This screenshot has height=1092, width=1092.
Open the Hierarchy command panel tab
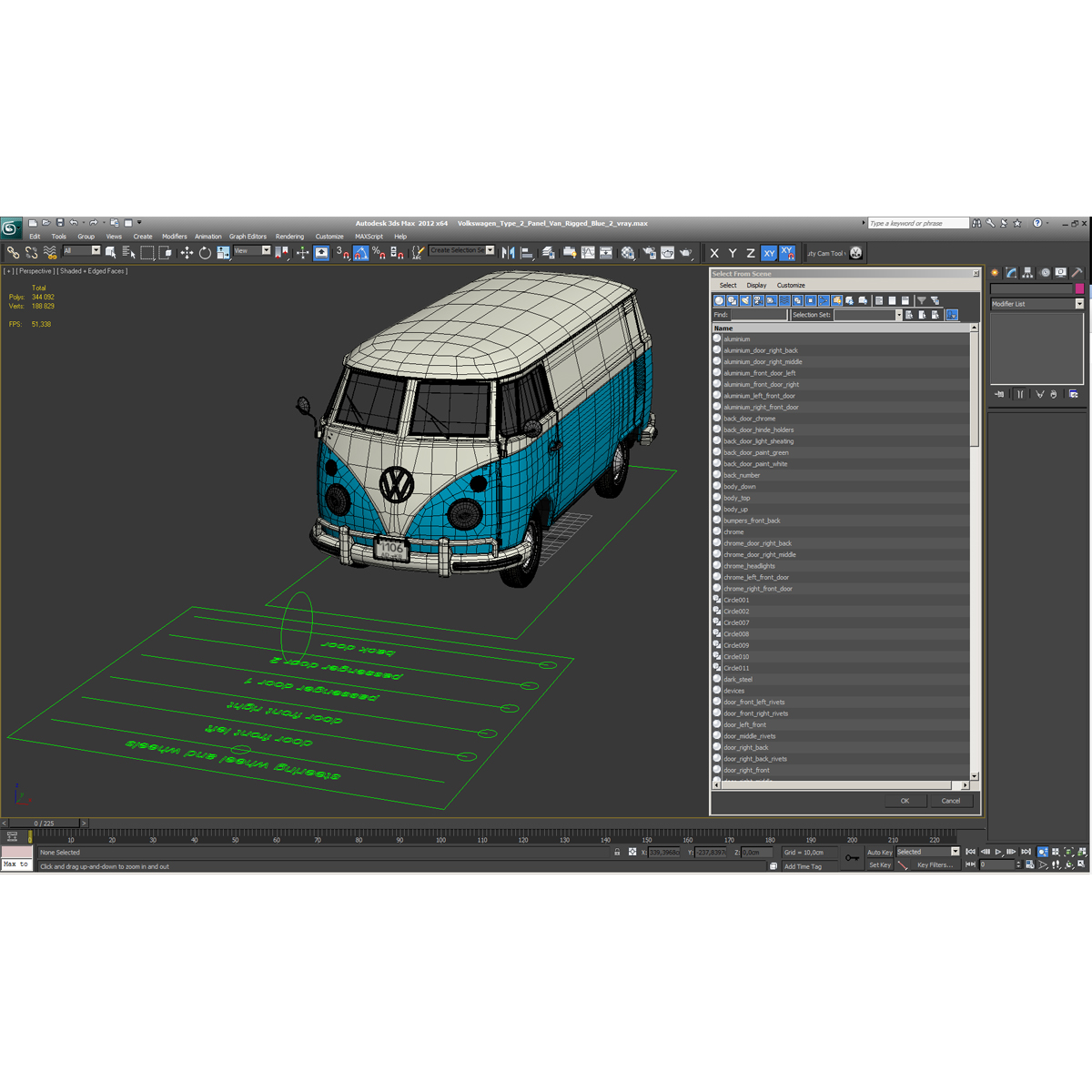coord(1027,272)
